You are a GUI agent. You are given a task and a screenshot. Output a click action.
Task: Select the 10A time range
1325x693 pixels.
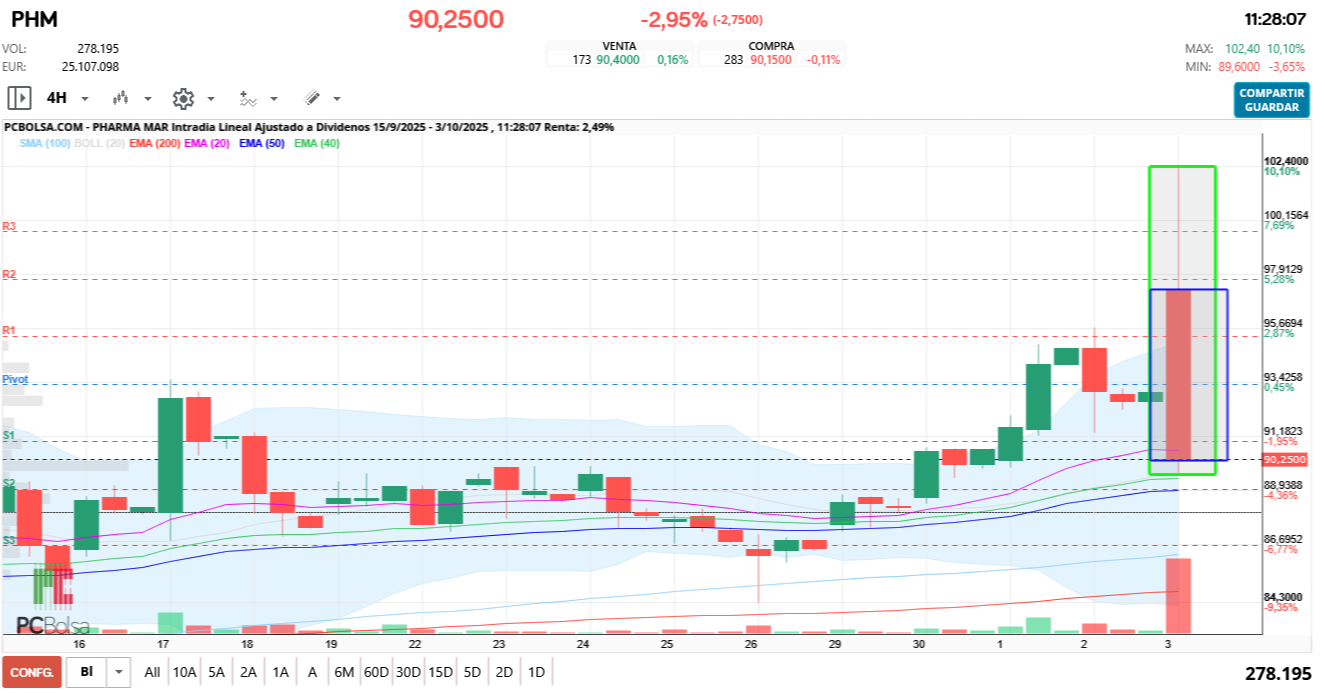[184, 672]
